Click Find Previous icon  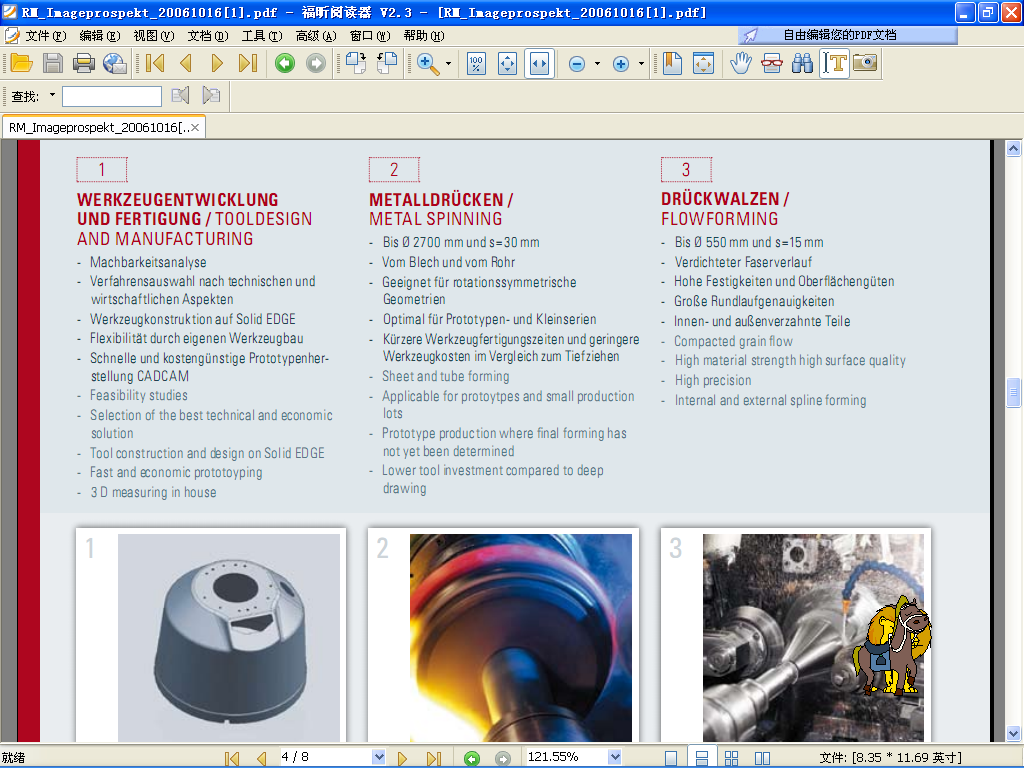(x=180, y=95)
